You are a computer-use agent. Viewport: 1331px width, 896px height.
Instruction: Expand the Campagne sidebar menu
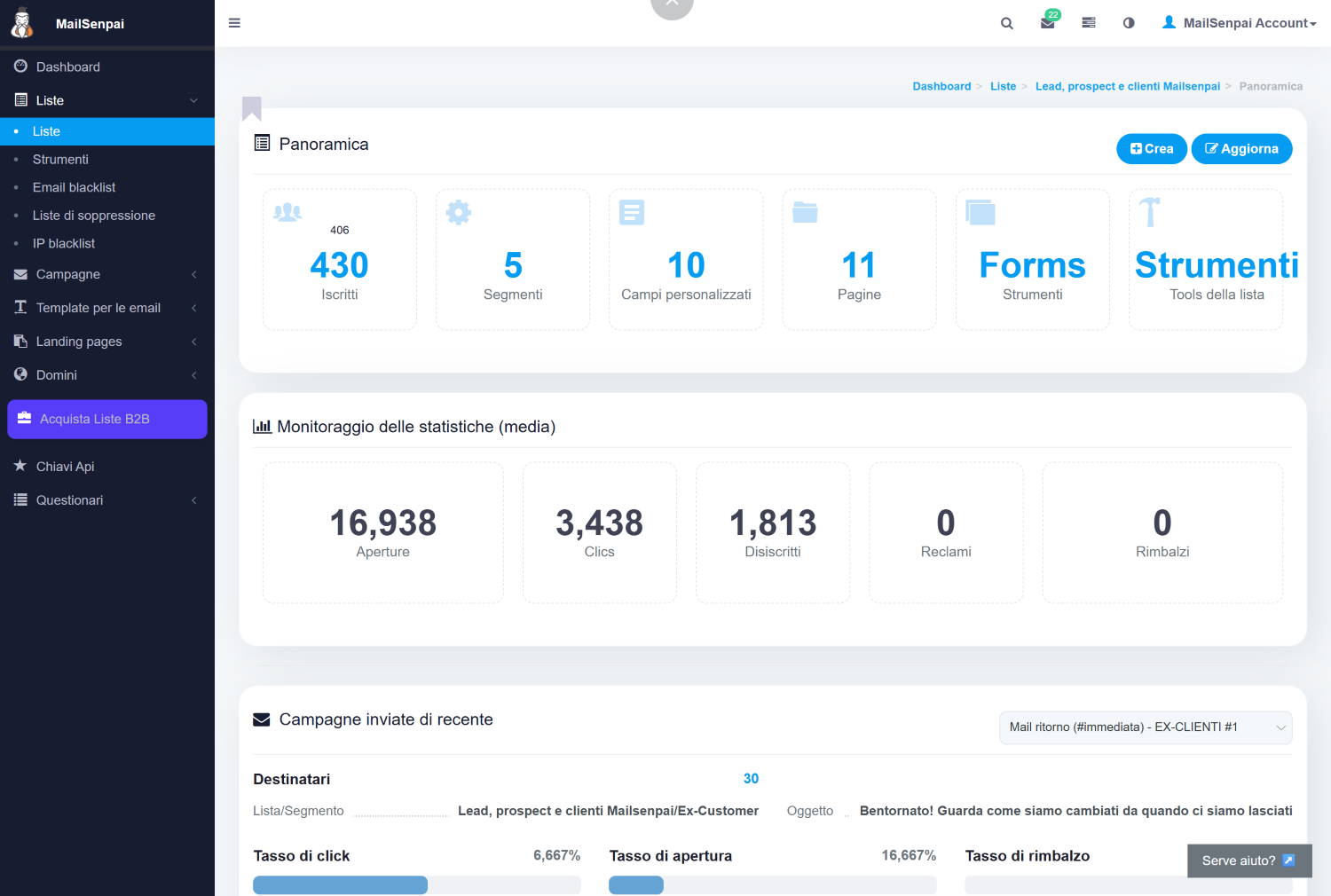[106, 274]
